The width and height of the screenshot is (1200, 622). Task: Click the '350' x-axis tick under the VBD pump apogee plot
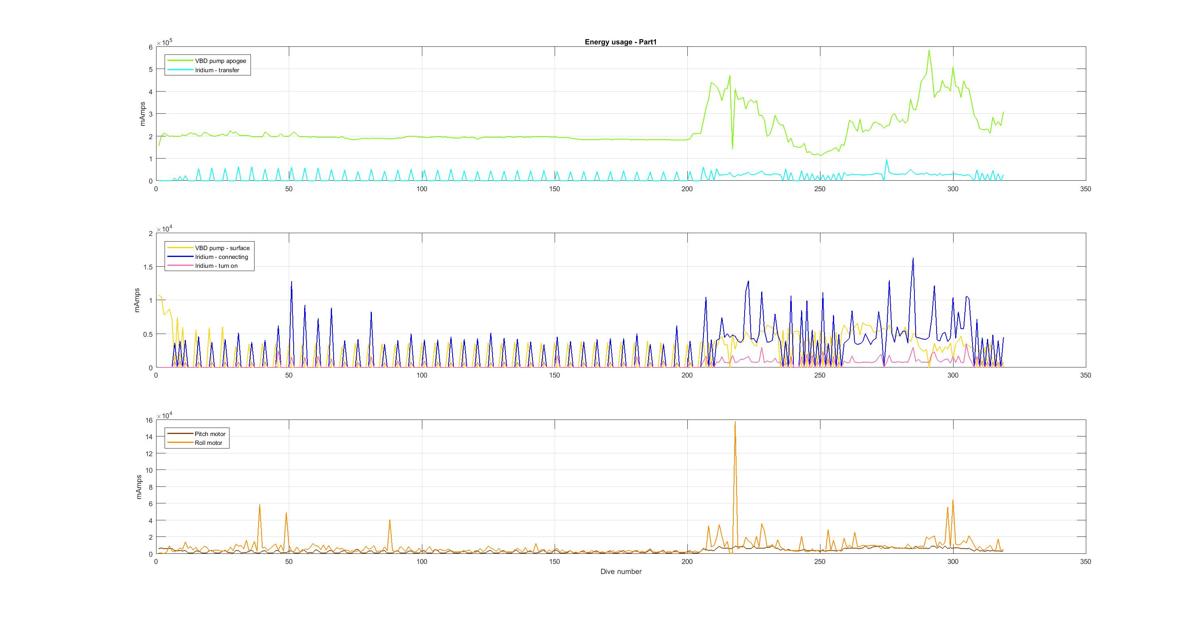[x=1085, y=188]
